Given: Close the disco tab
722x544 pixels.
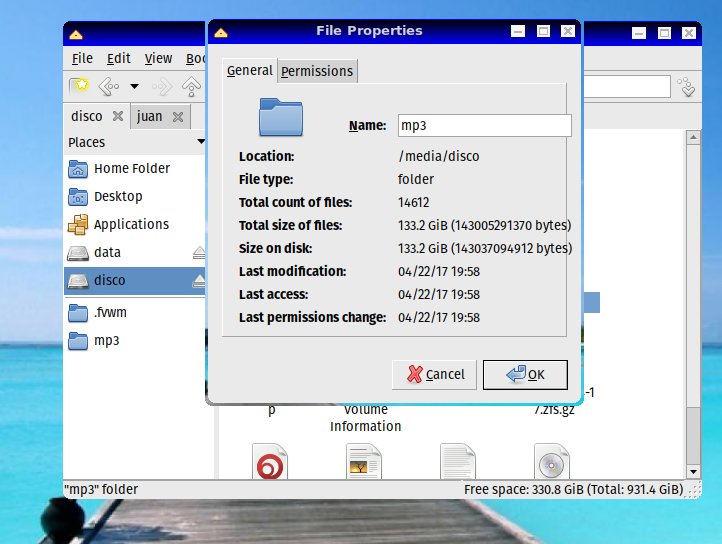Looking at the screenshot, I should [117, 116].
